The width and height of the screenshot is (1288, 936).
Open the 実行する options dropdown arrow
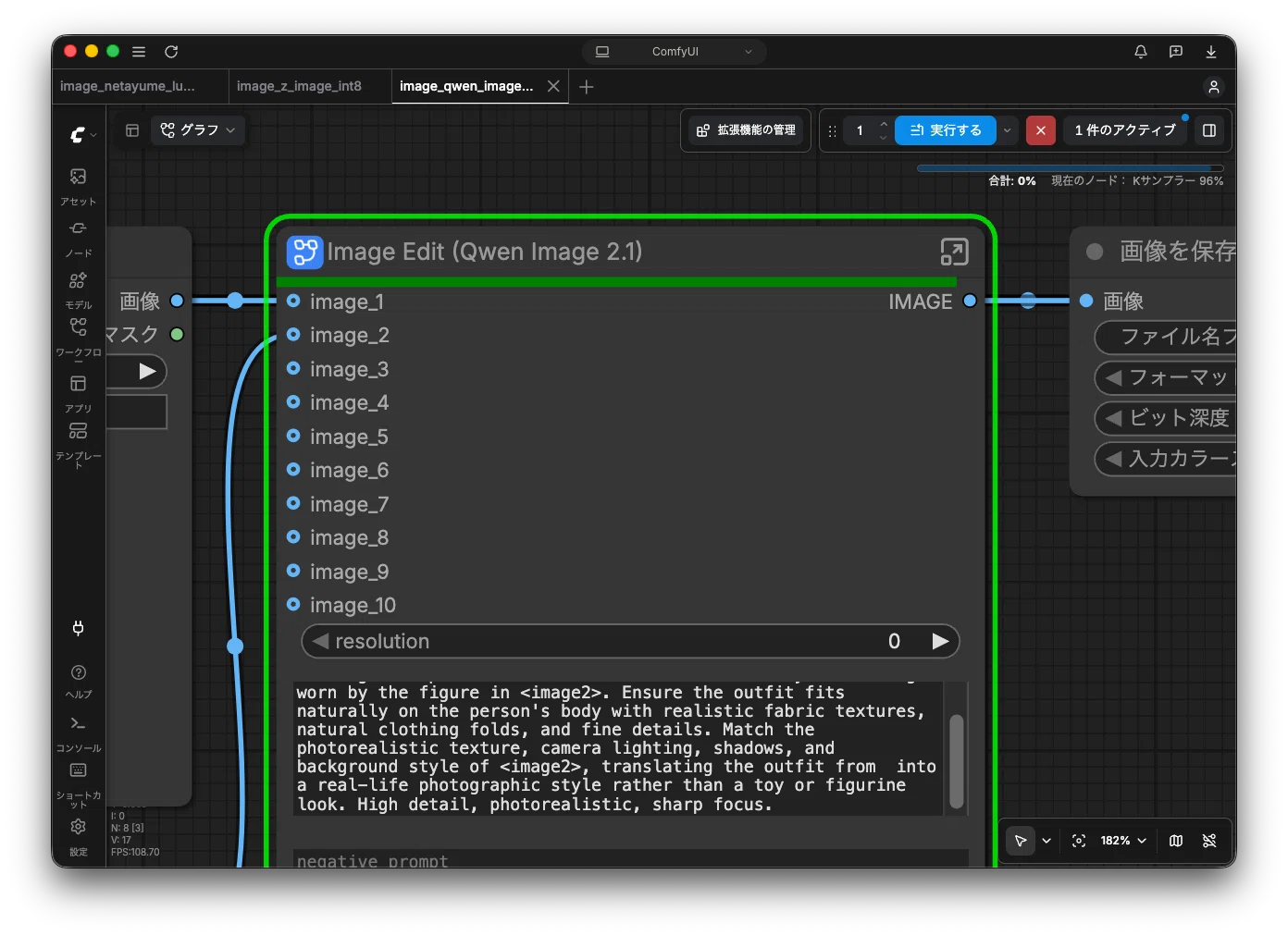tap(1008, 130)
